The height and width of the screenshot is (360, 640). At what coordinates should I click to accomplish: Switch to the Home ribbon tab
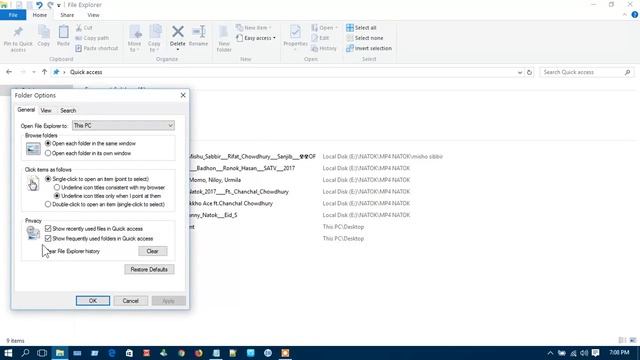click(40, 15)
